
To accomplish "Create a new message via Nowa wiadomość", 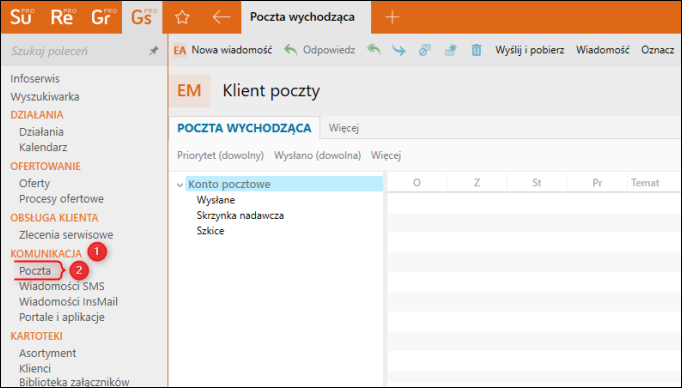I will [x=232, y=50].
